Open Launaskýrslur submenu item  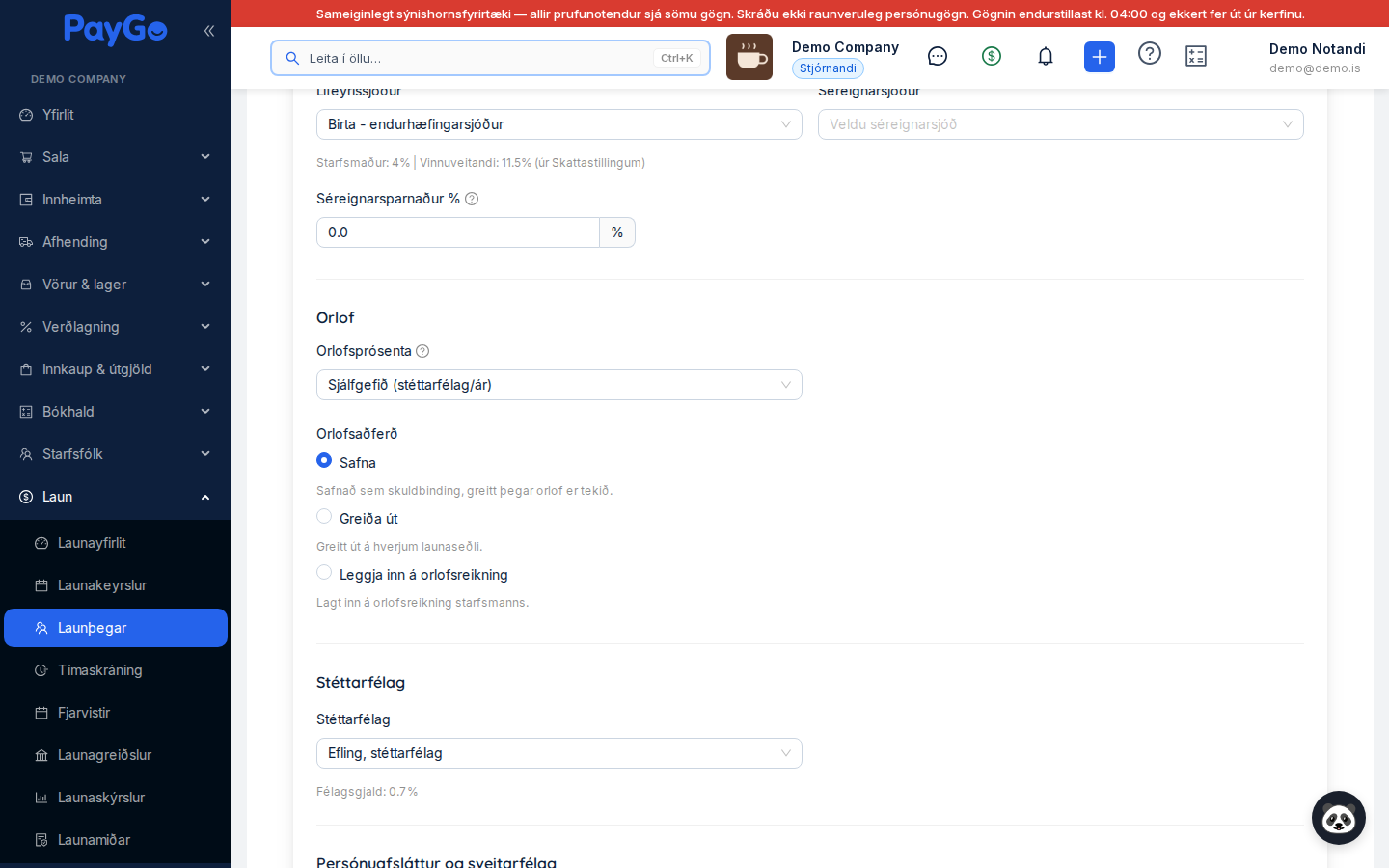point(116,798)
